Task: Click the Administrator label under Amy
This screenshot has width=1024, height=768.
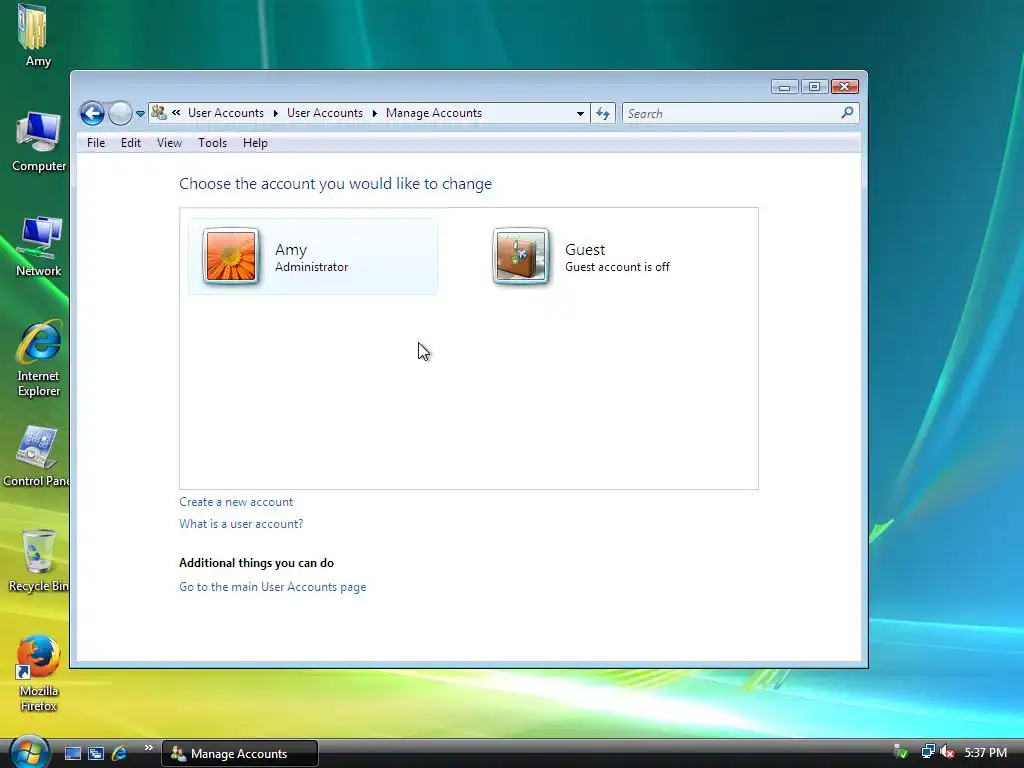Action: click(312, 267)
